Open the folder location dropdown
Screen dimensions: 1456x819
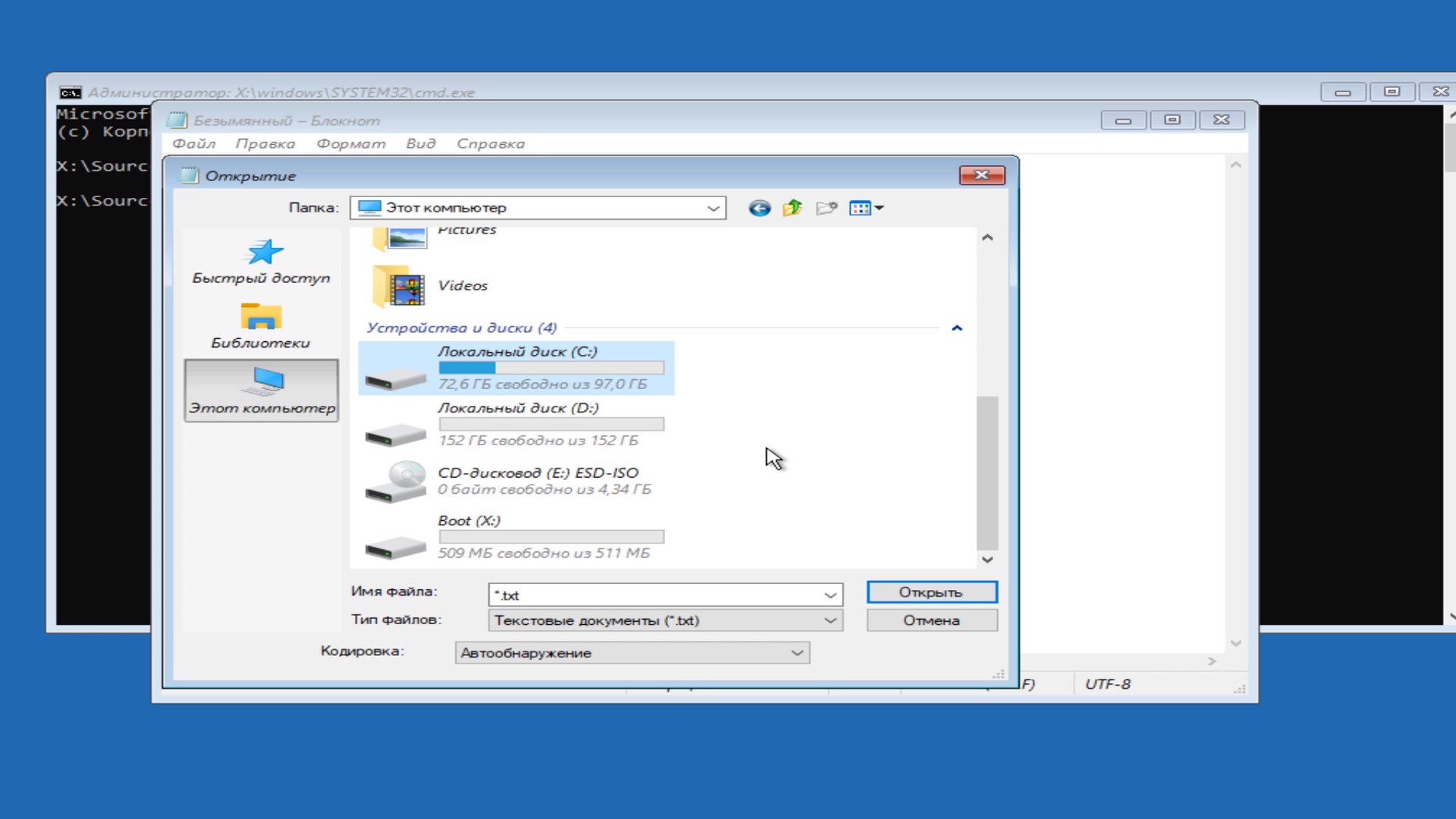pyautogui.click(x=715, y=207)
